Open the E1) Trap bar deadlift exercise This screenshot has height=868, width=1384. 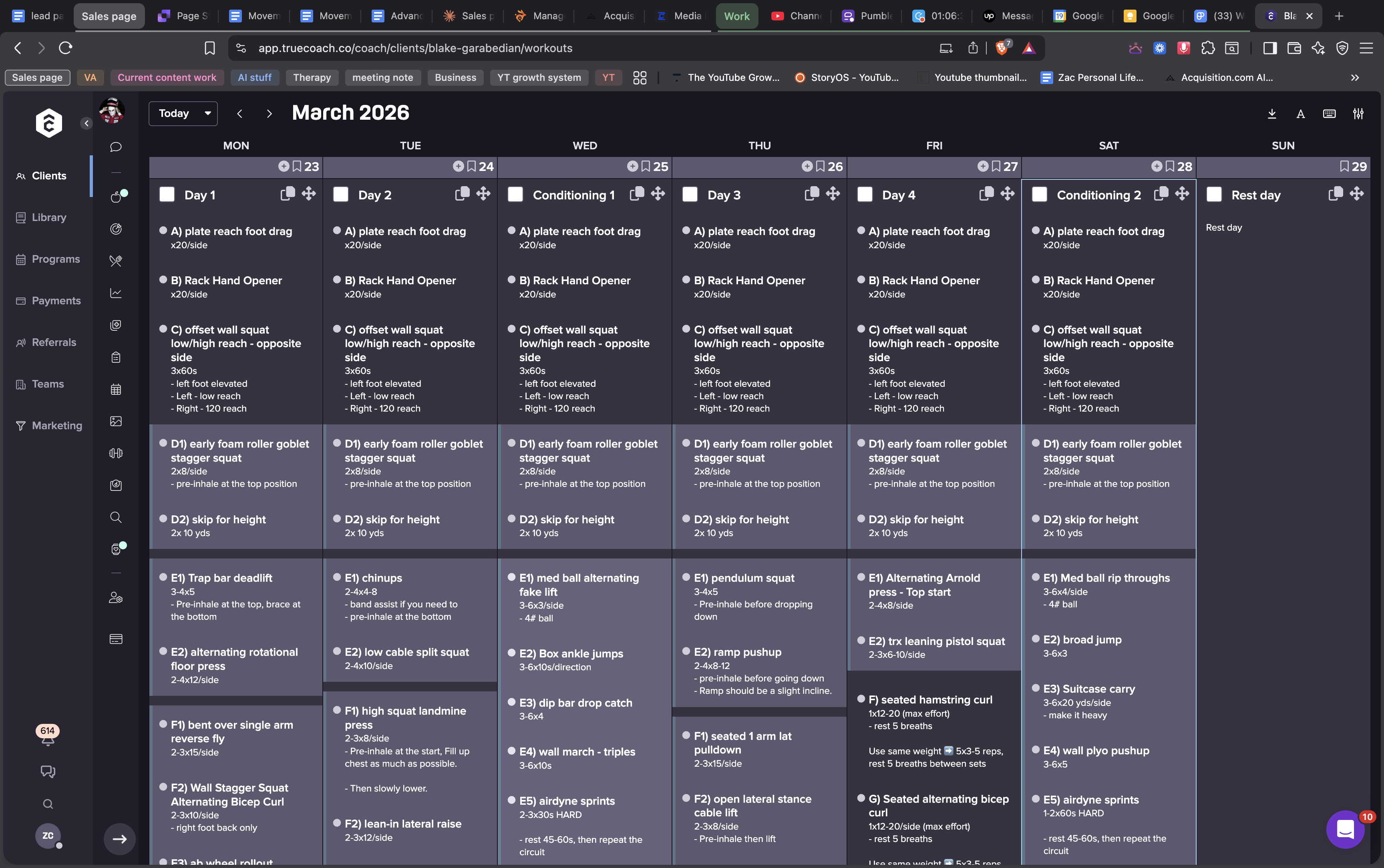click(221, 578)
